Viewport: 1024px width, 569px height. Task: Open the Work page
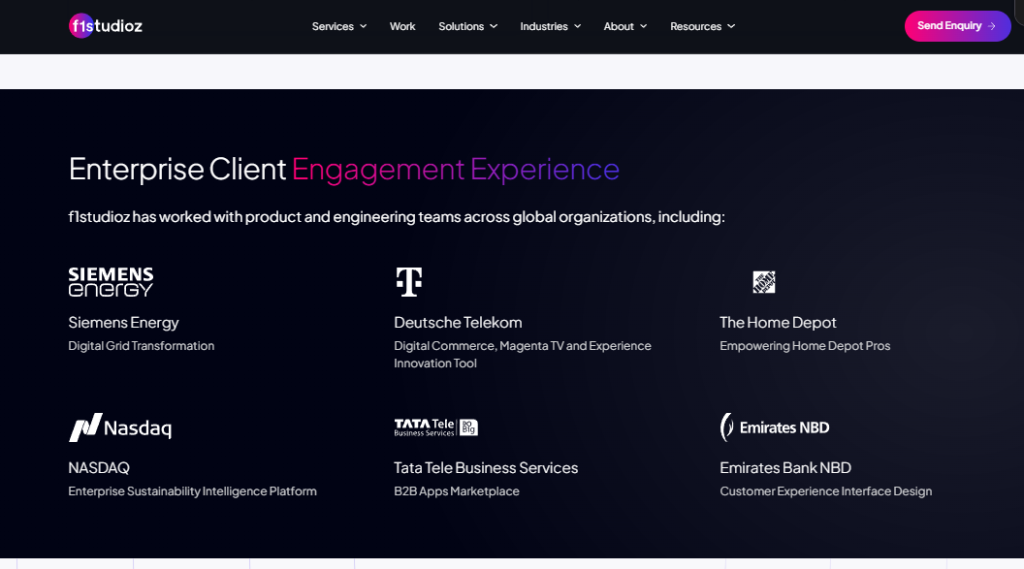[402, 26]
